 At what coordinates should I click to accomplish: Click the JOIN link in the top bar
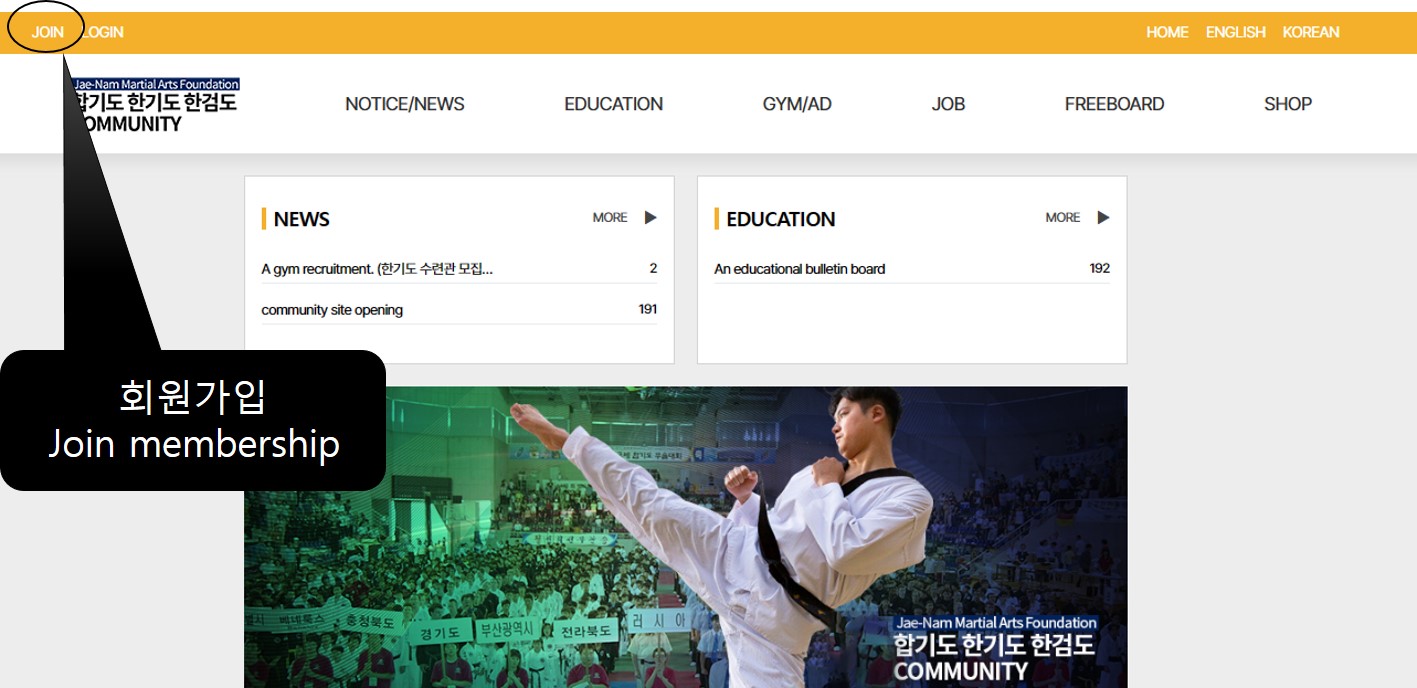pyautogui.click(x=47, y=32)
